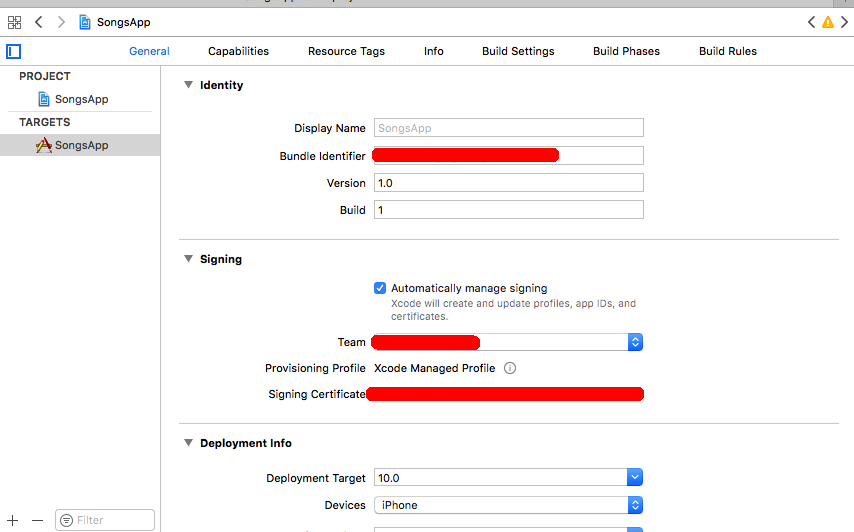Click the TARGETS section header
The height and width of the screenshot is (532, 854).
point(45,122)
